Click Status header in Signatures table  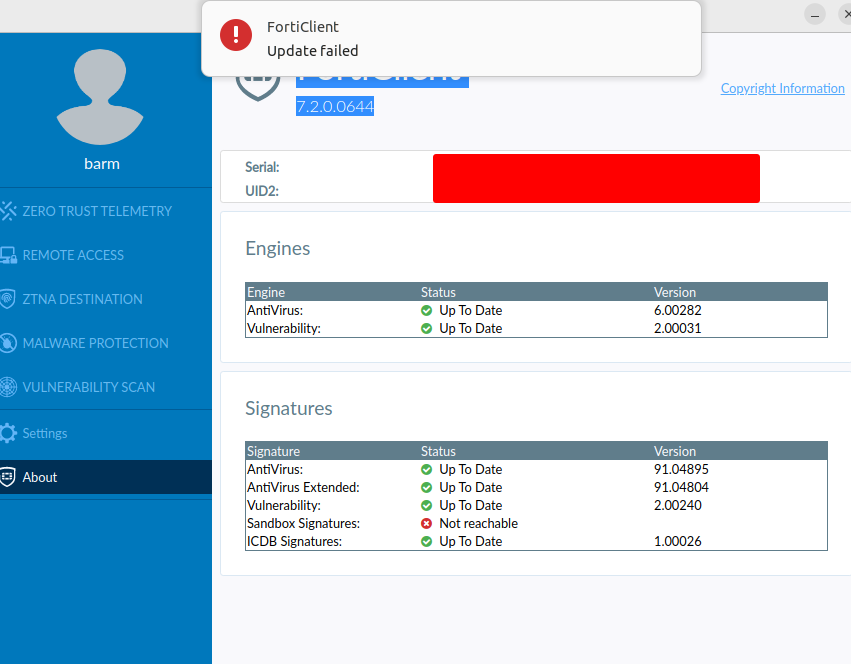[438, 451]
